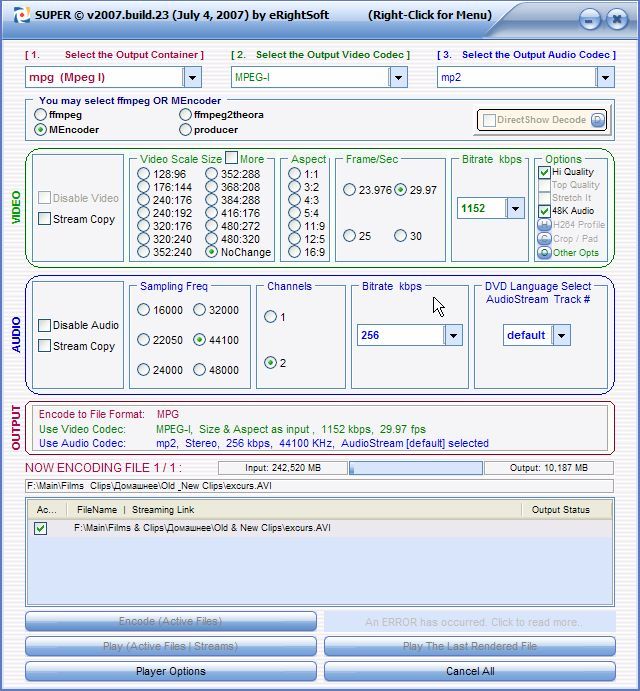The width and height of the screenshot is (640, 691).
Task: Open Other Opts via its O icon
Action: pos(544,253)
